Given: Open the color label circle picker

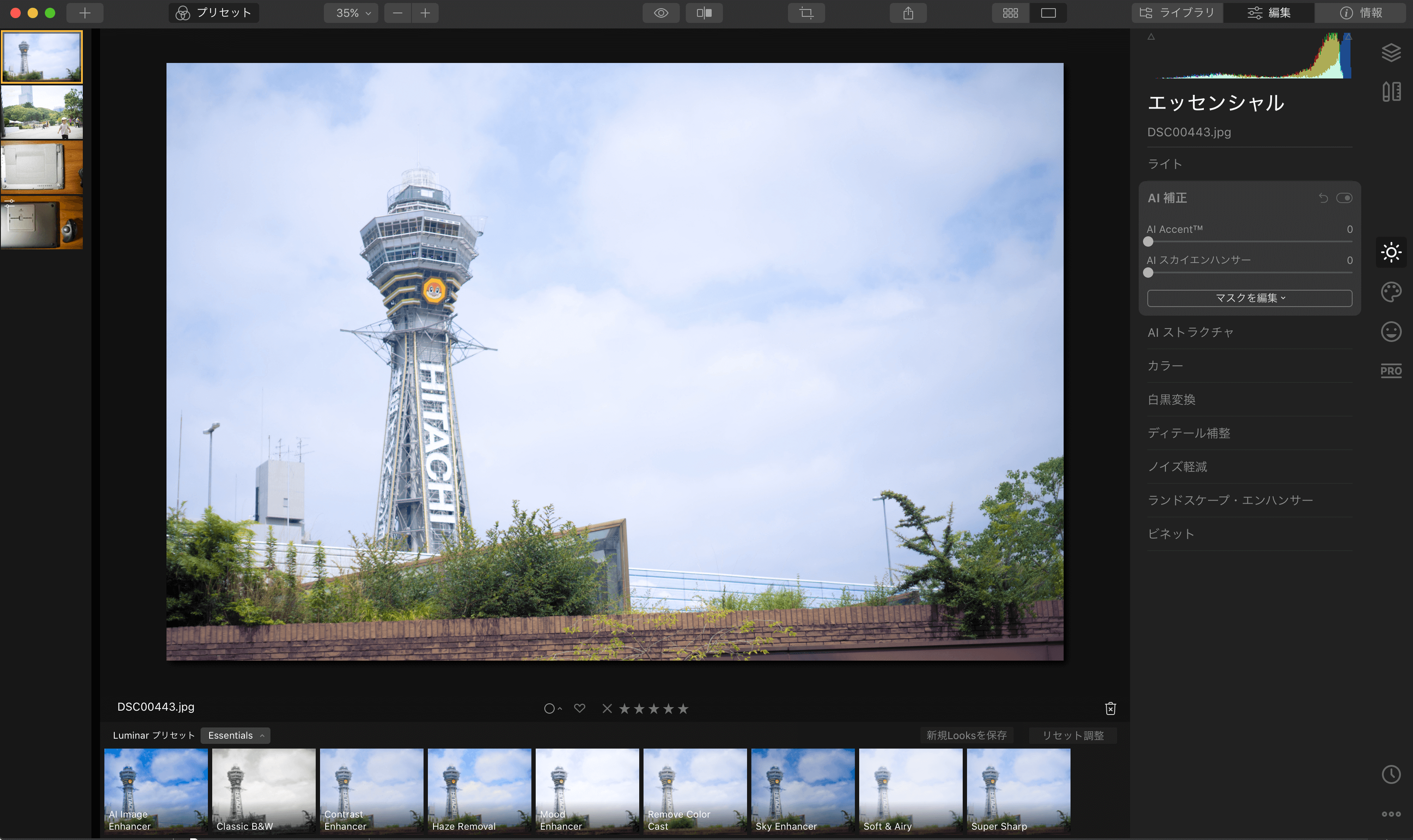Looking at the screenshot, I should [x=552, y=708].
